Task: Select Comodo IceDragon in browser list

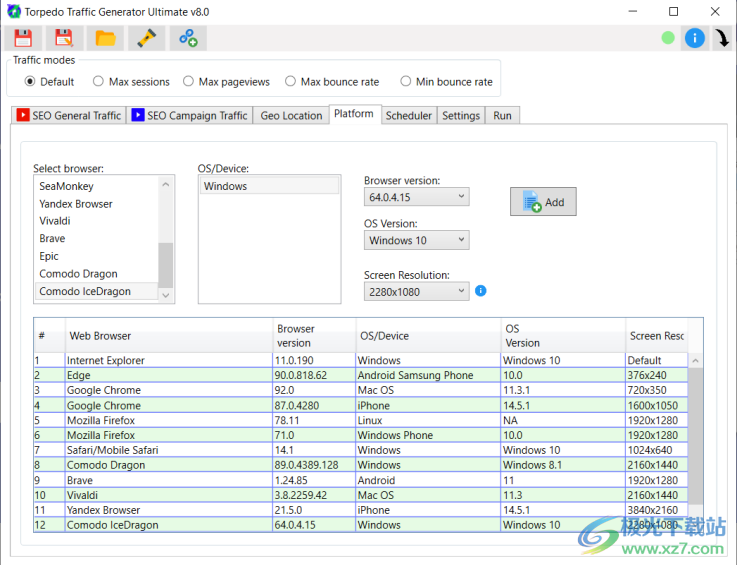Action: [97, 291]
